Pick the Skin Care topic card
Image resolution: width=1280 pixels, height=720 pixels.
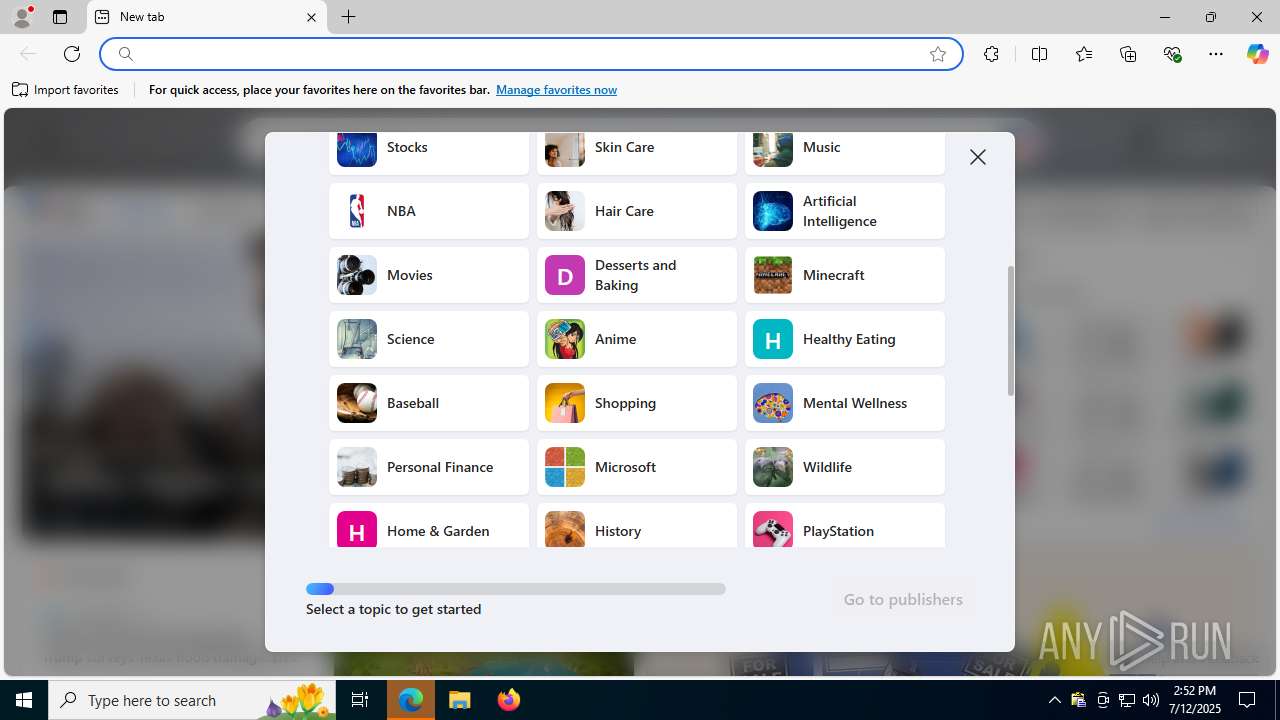point(637,153)
